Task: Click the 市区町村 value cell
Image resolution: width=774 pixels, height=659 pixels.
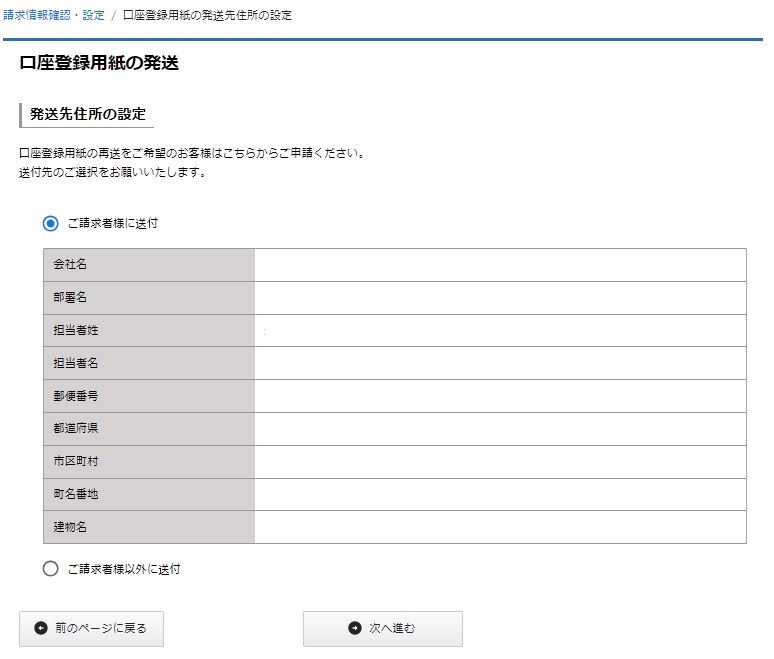Action: click(x=501, y=462)
